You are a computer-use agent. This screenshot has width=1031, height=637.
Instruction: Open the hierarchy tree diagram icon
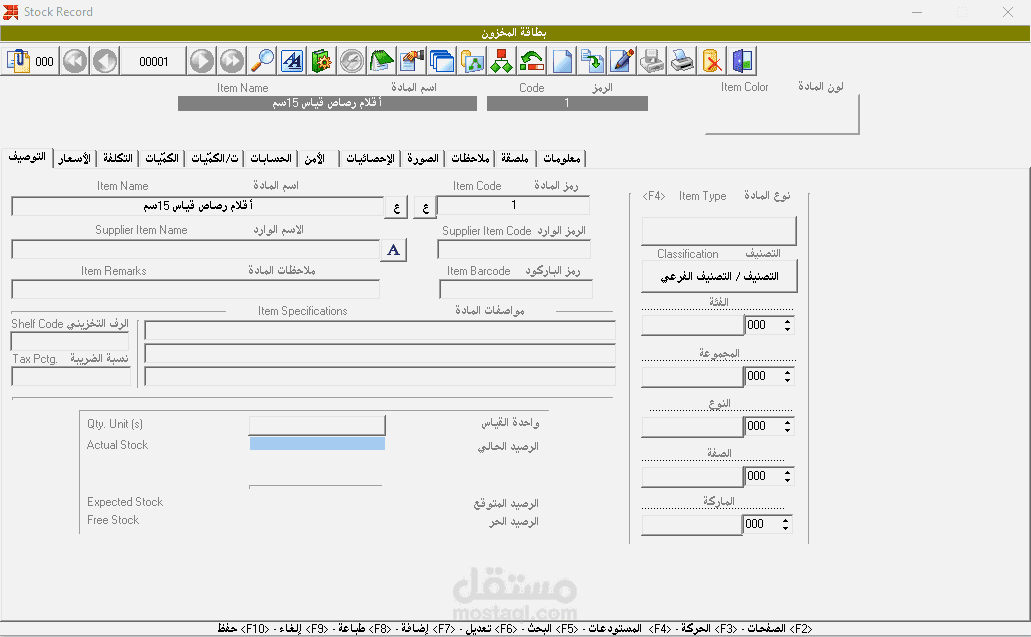(502, 61)
